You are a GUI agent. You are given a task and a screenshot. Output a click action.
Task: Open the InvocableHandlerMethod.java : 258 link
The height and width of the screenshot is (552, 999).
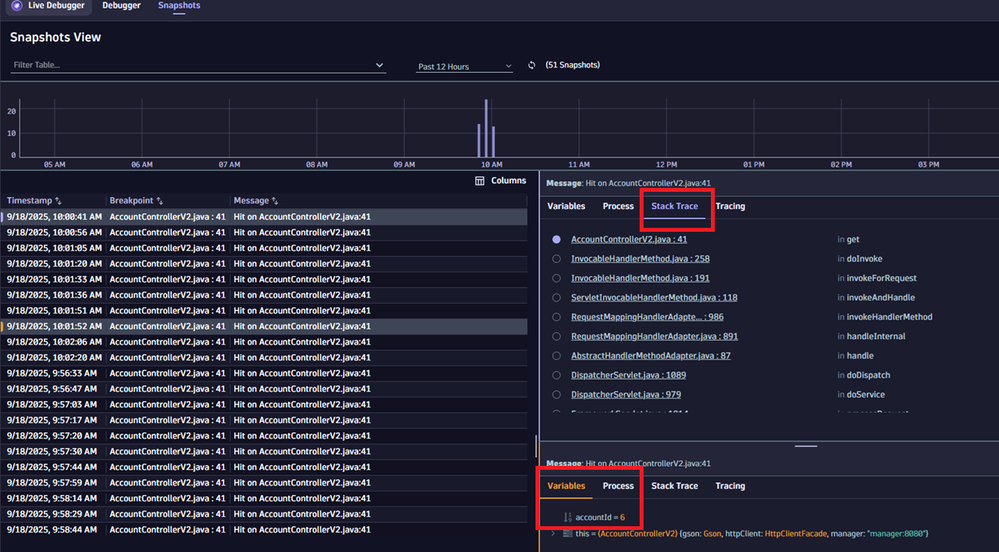[x=640, y=259]
